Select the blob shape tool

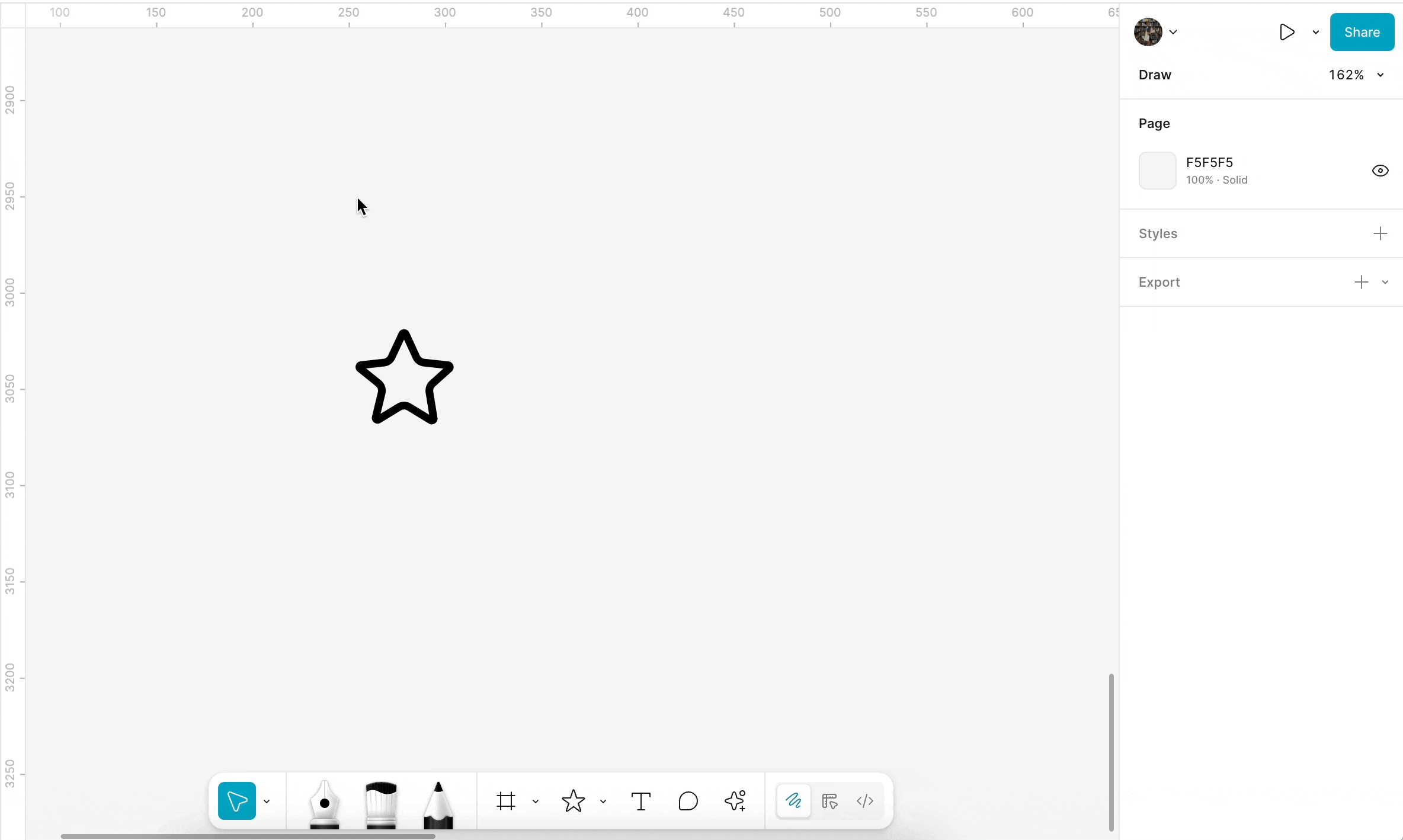688,801
